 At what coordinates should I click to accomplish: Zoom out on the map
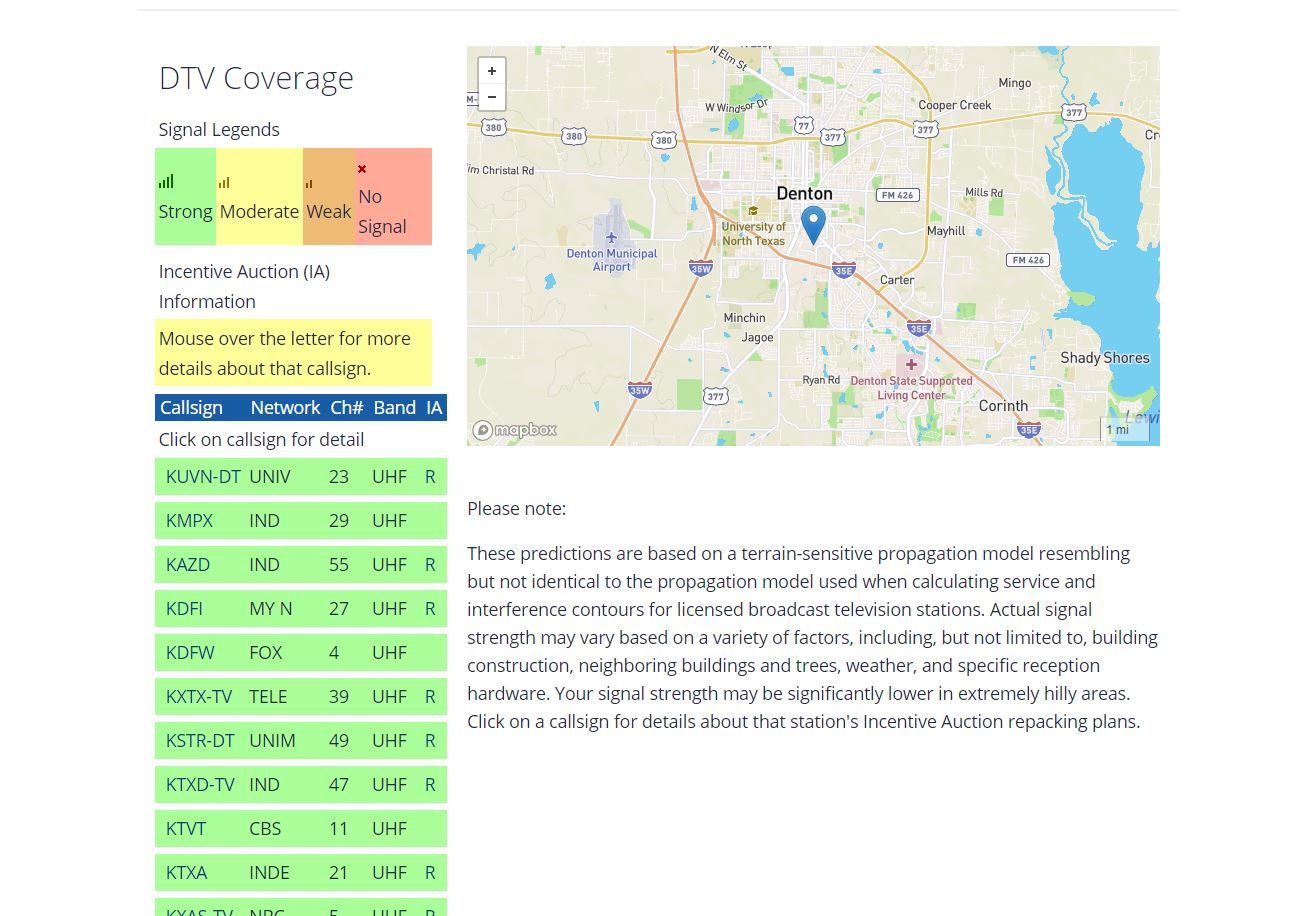[492, 97]
